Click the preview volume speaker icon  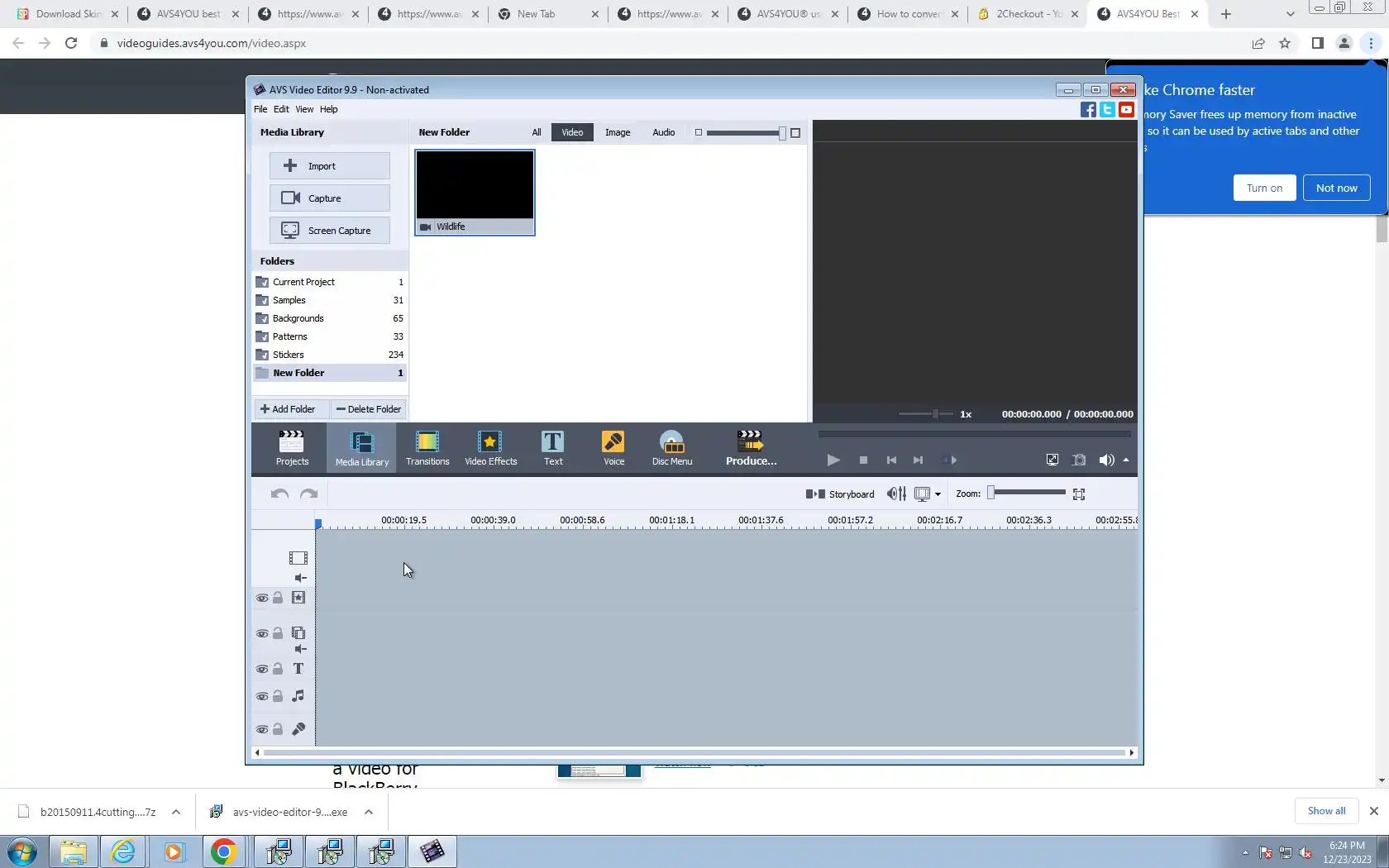[x=1106, y=460]
